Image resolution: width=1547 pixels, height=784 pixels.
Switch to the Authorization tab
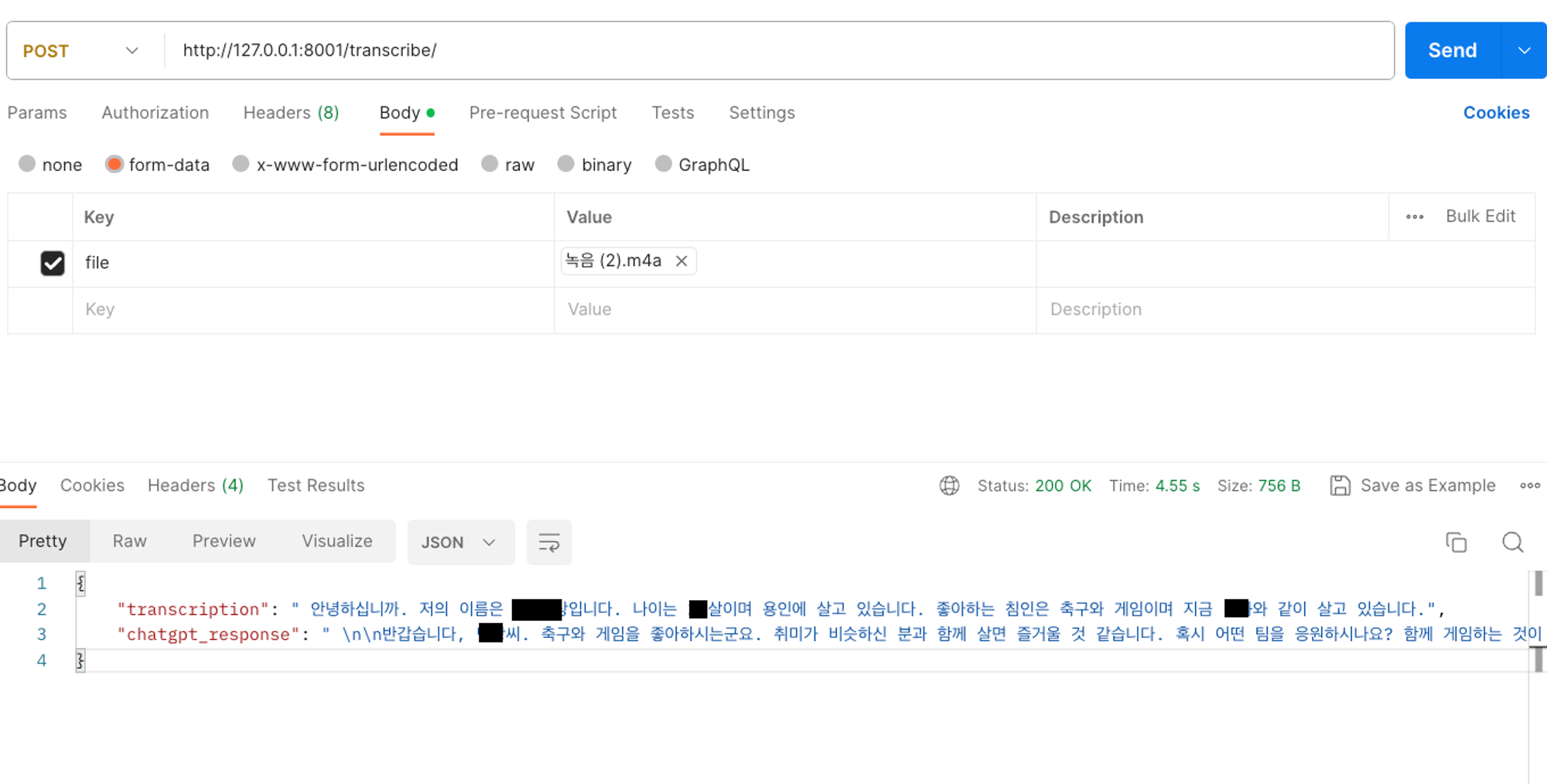155,113
